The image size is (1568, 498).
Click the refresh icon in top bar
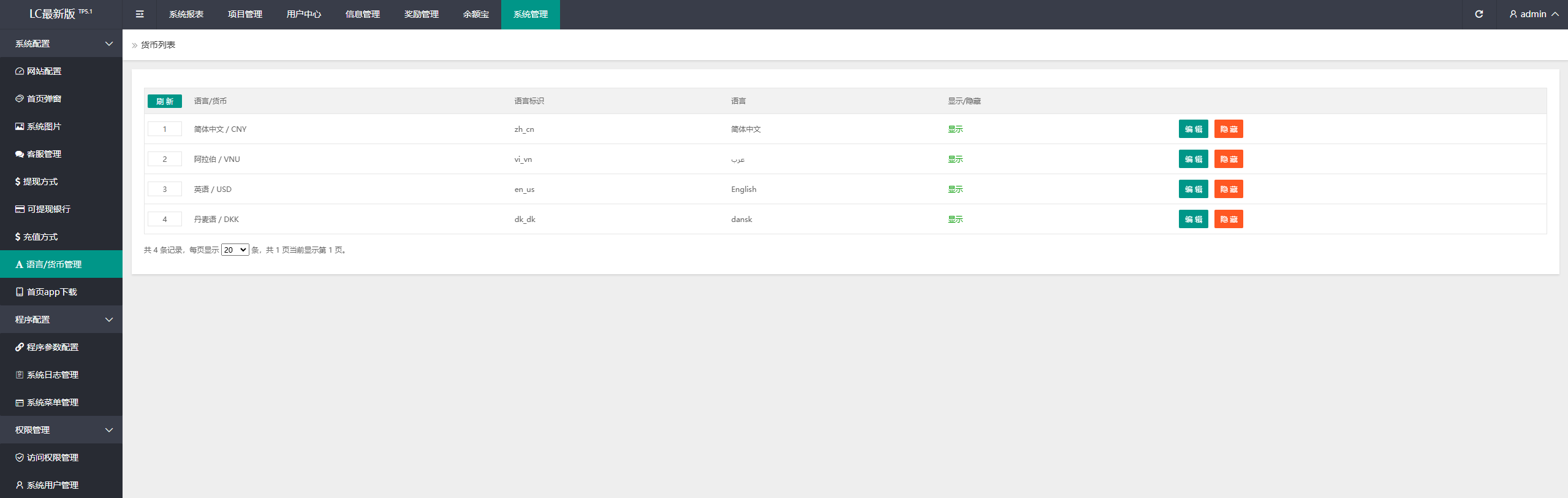(x=1479, y=14)
